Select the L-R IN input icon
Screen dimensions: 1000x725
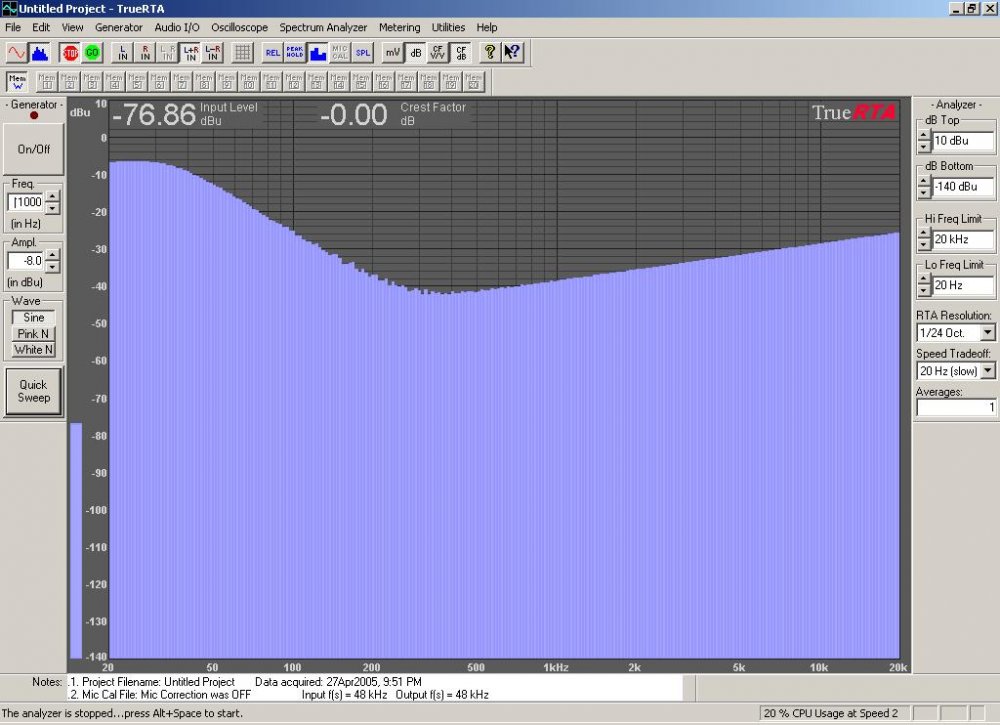coord(213,52)
